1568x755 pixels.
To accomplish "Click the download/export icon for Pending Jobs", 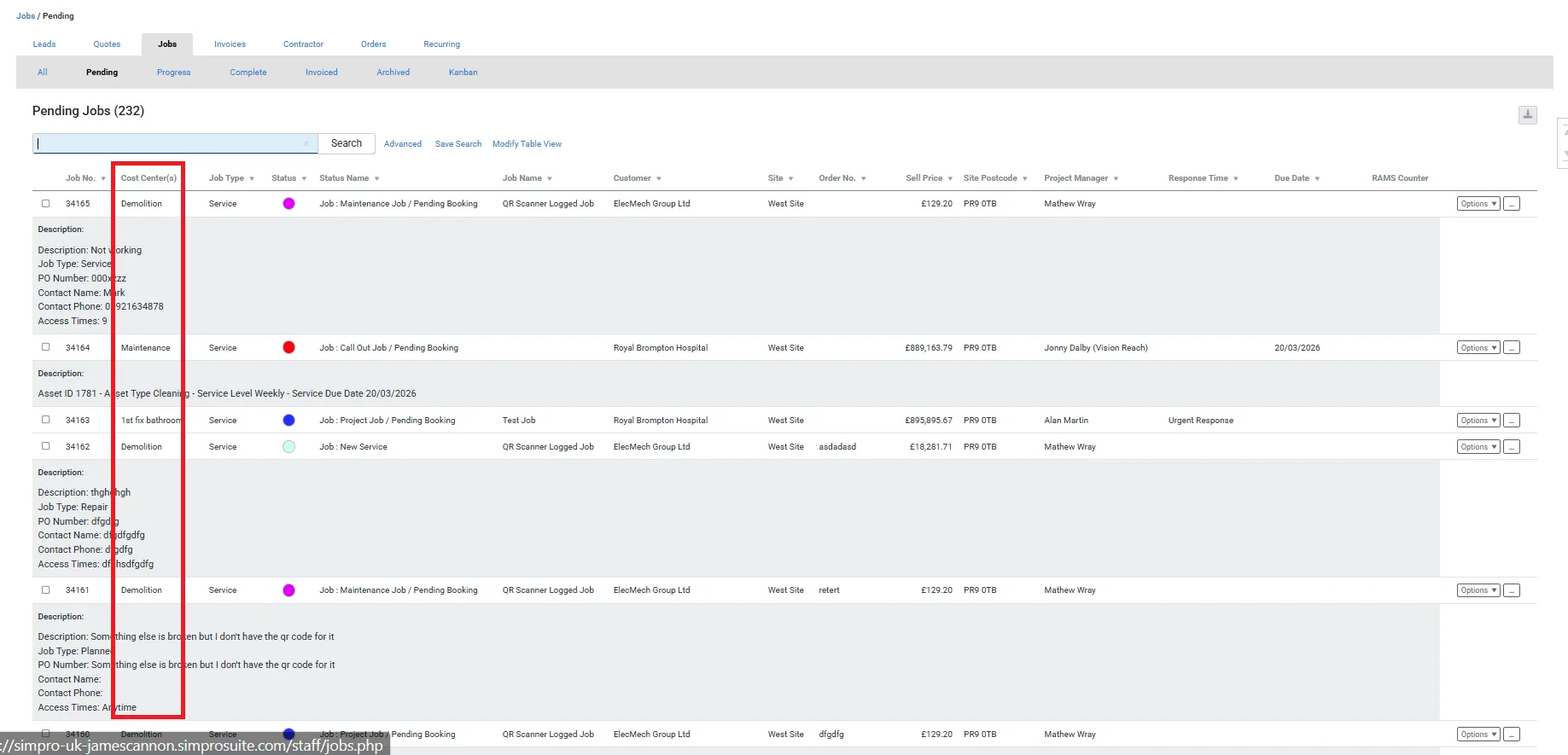I will [1527, 114].
